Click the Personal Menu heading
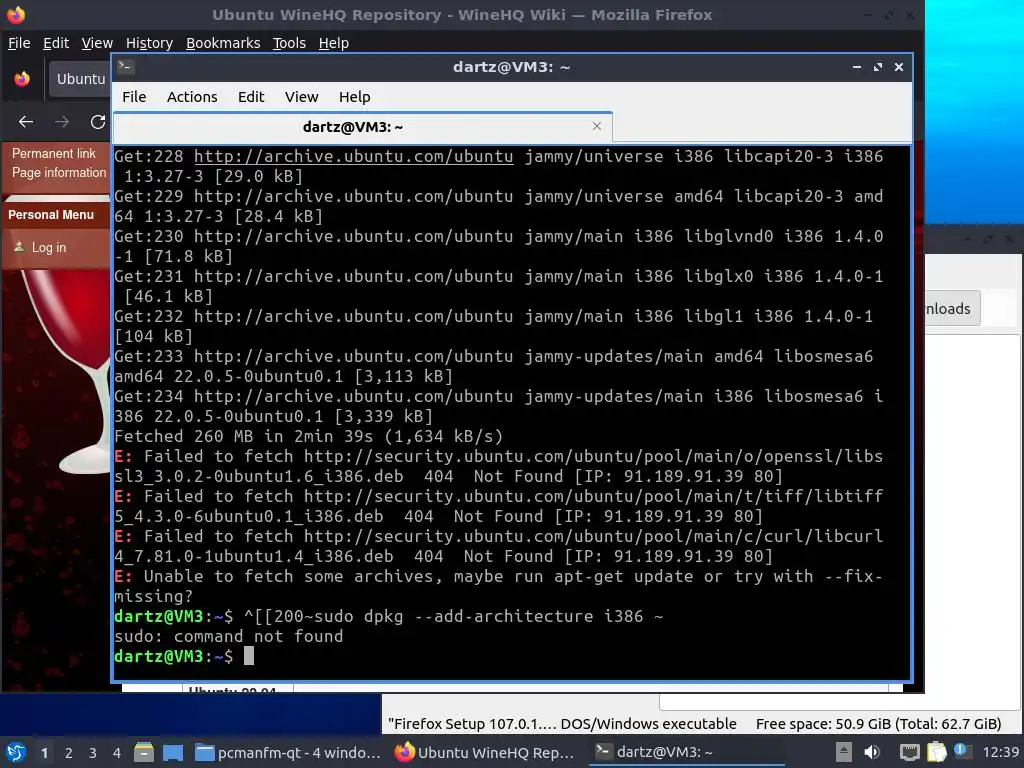This screenshot has height=768, width=1024. (x=51, y=215)
